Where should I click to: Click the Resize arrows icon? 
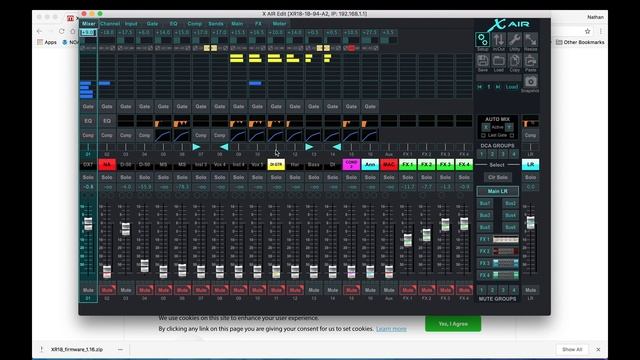click(x=530, y=40)
